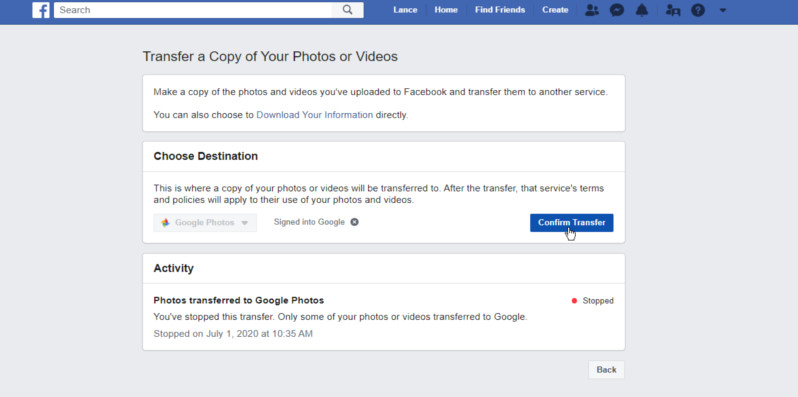
Task: Focus the Facebook Search field
Action: [x=193, y=10]
